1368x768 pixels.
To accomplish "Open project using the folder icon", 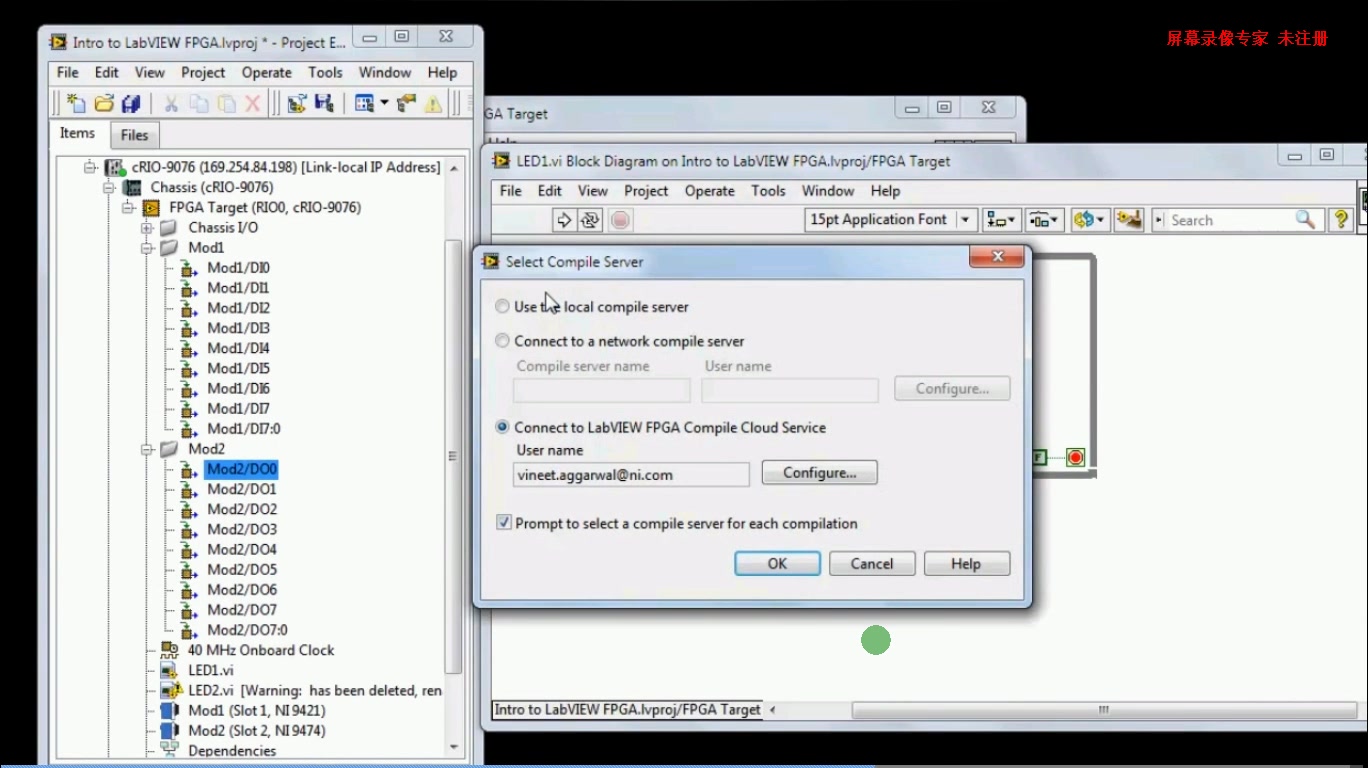I will click(x=104, y=103).
